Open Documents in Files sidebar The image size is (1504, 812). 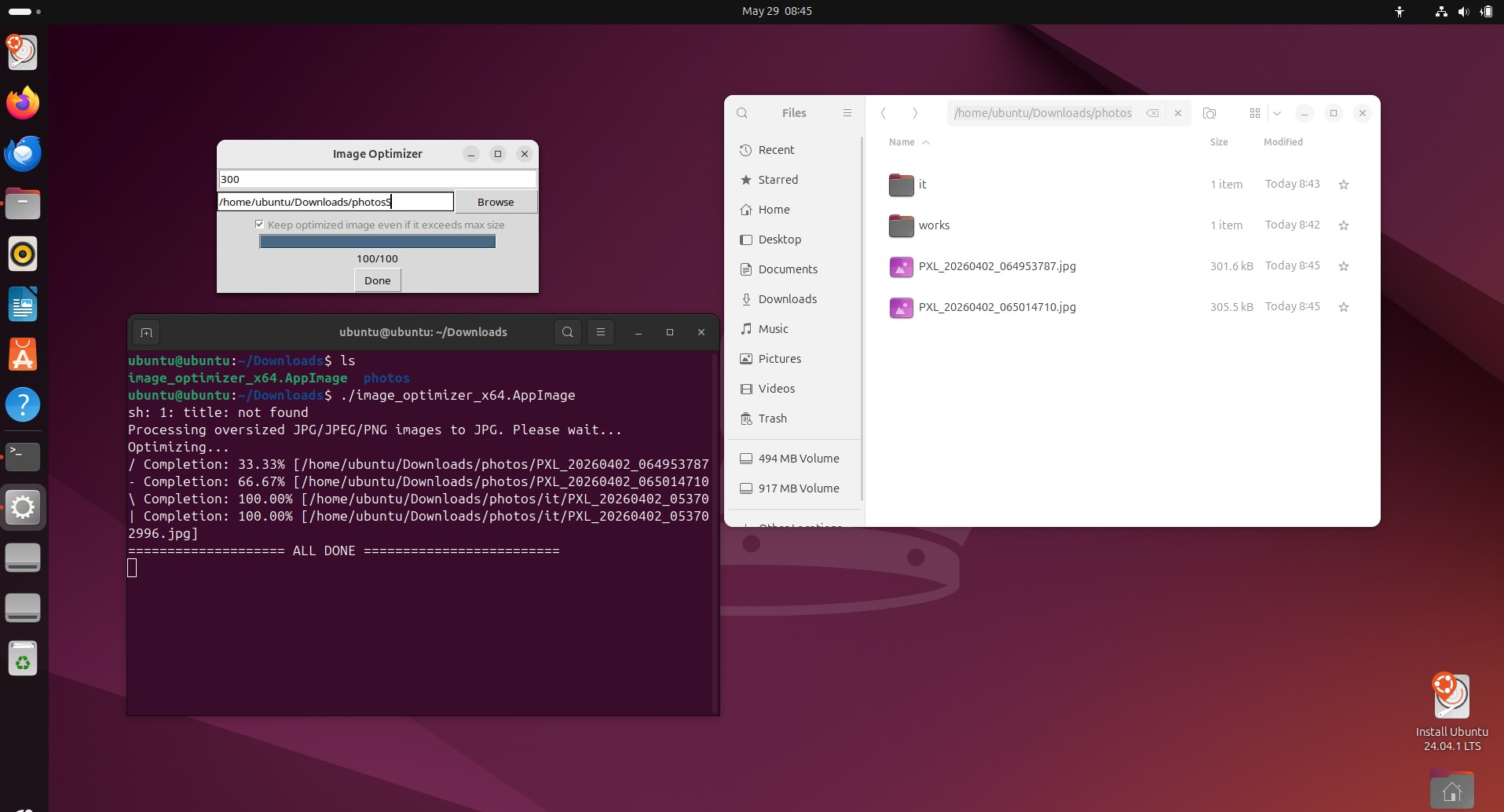[795, 269]
